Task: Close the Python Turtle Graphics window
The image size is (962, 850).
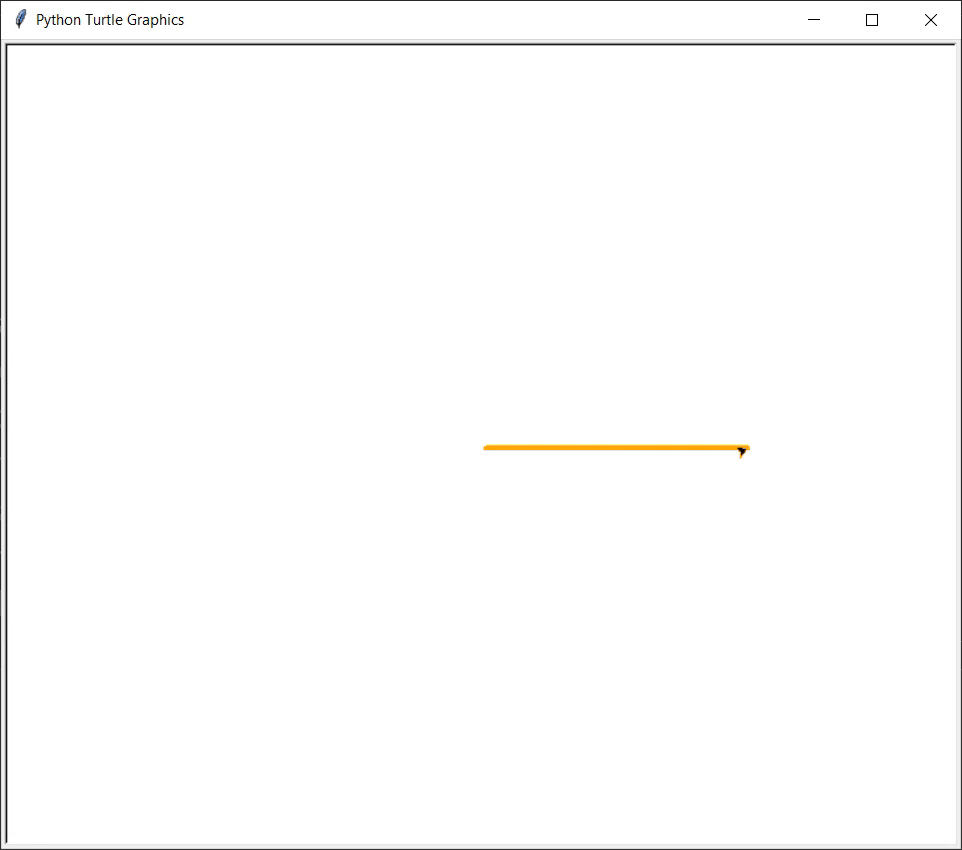Action: click(x=931, y=20)
